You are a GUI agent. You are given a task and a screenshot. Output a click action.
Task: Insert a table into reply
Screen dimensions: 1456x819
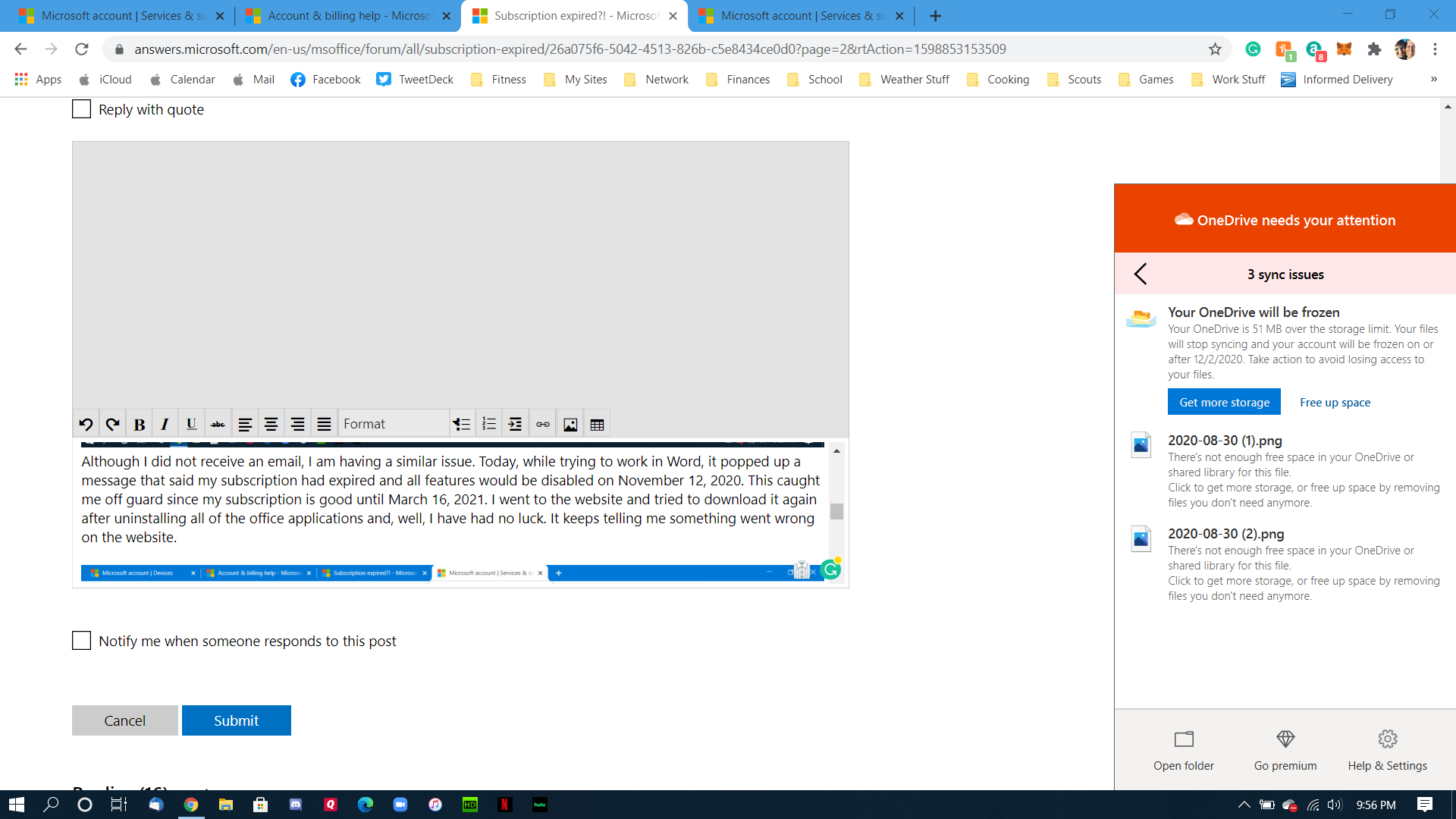597,425
